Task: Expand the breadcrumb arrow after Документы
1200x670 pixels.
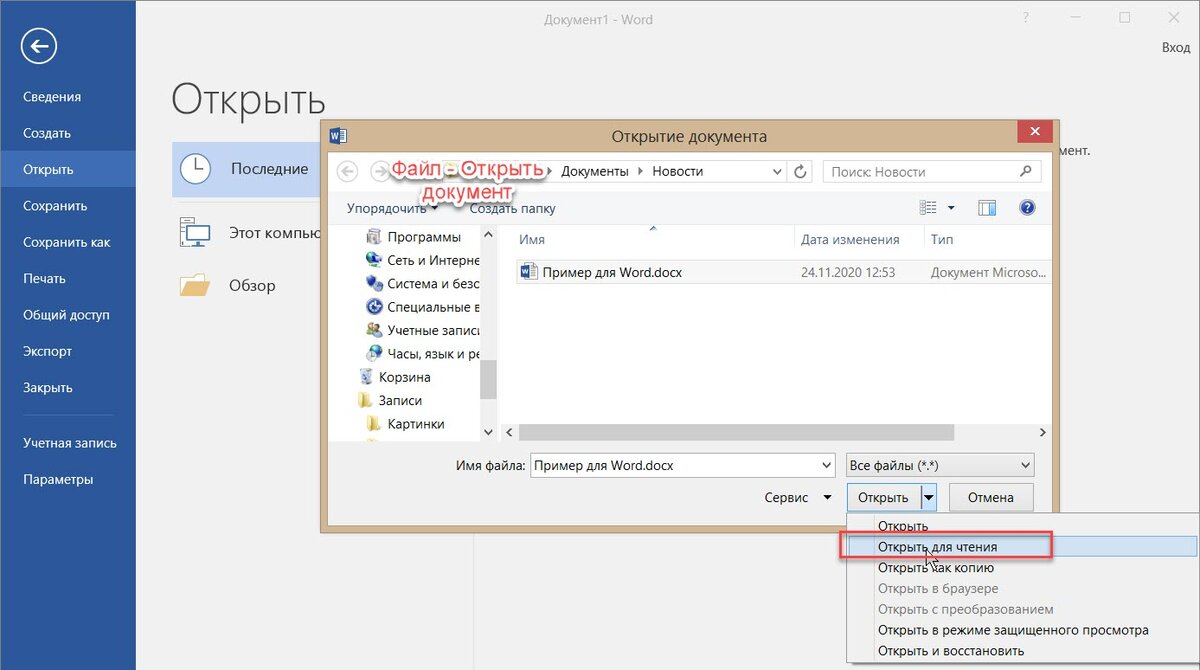Action: click(x=641, y=172)
